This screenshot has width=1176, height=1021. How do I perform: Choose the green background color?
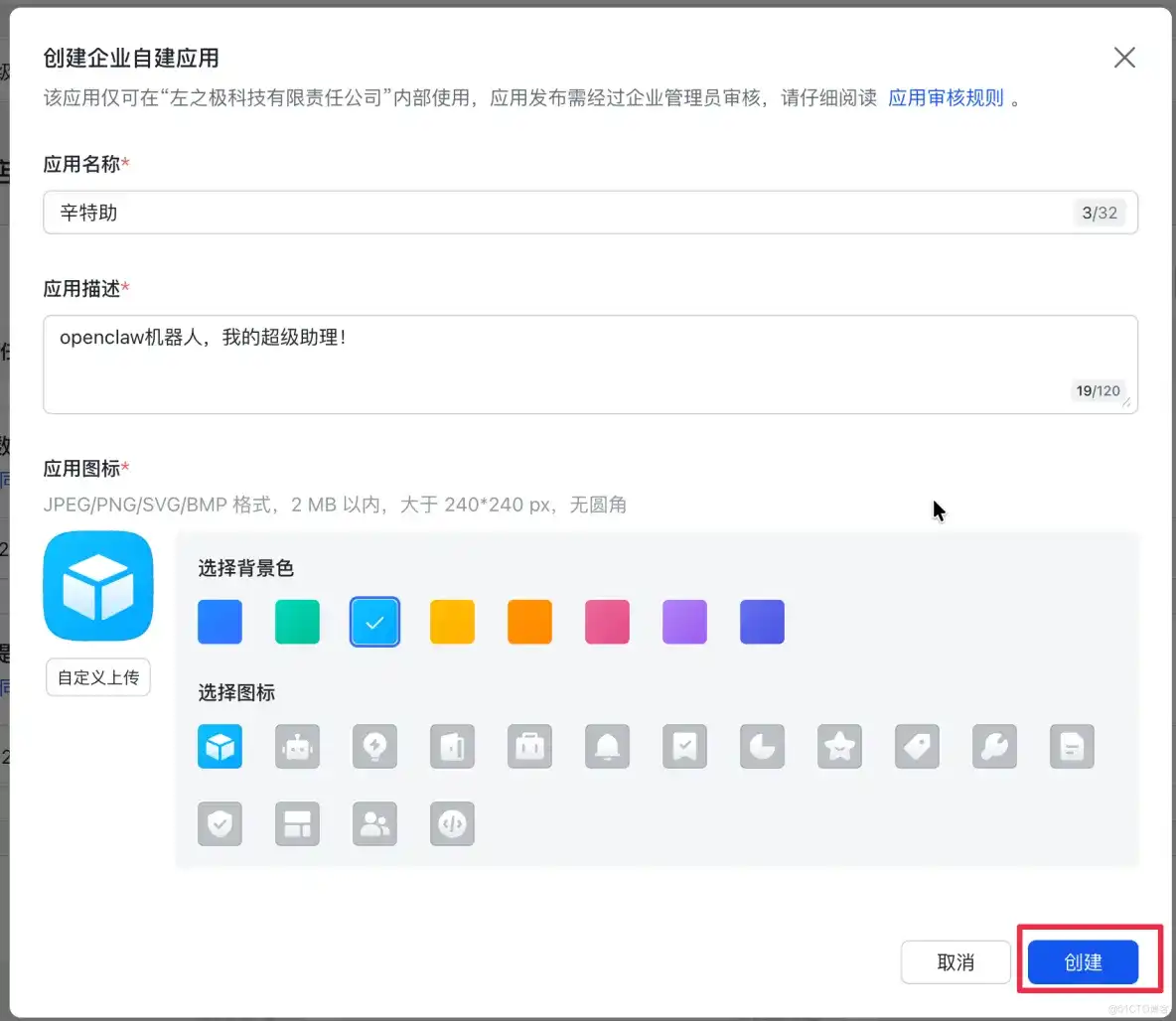point(297,622)
